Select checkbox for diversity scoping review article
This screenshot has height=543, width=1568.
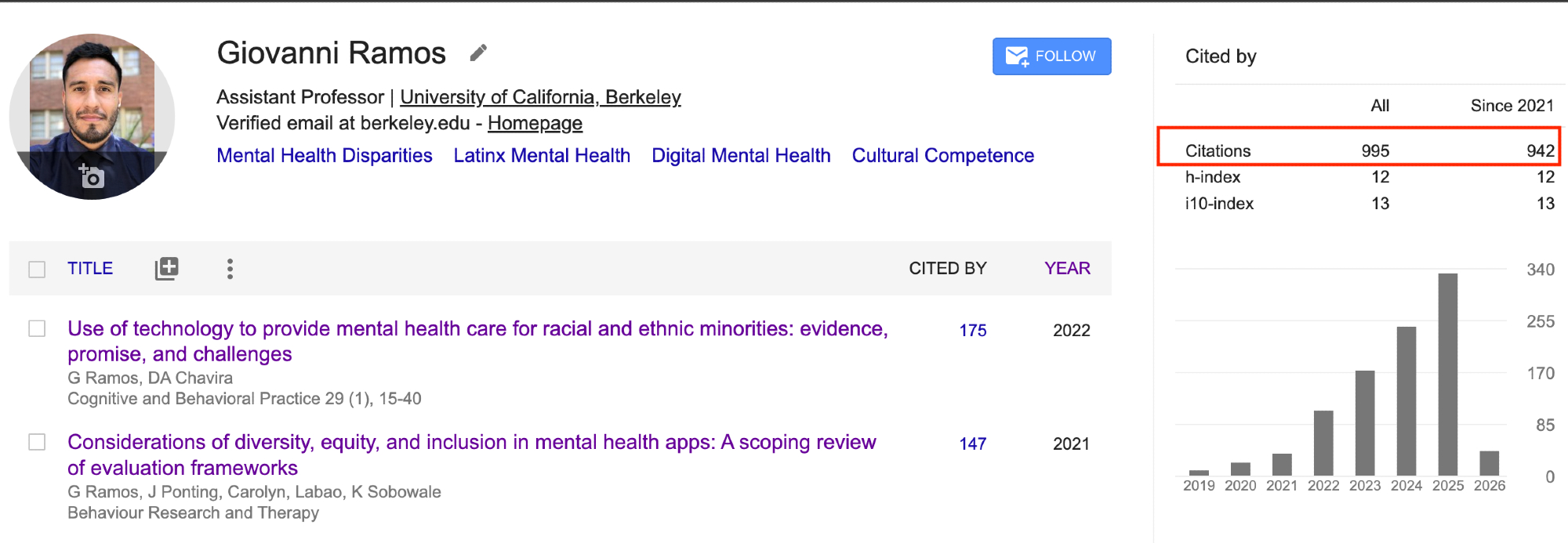pyautogui.click(x=37, y=442)
